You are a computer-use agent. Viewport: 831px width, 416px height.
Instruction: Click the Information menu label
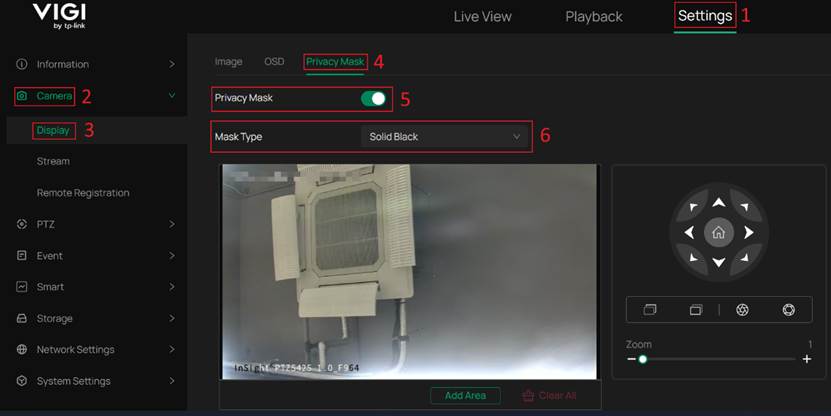63,64
